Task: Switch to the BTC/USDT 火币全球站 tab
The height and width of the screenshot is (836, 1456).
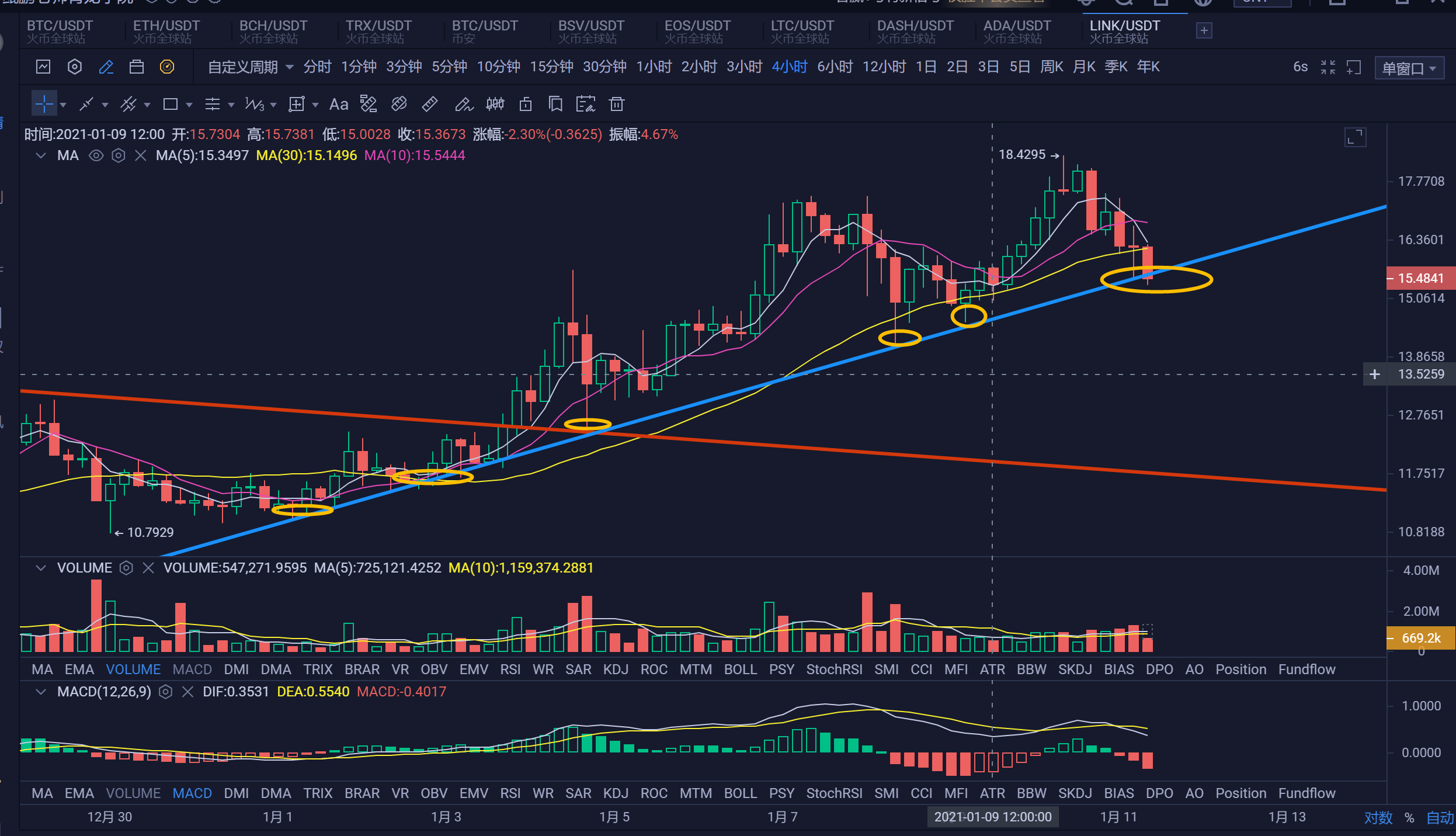Action: 60,32
